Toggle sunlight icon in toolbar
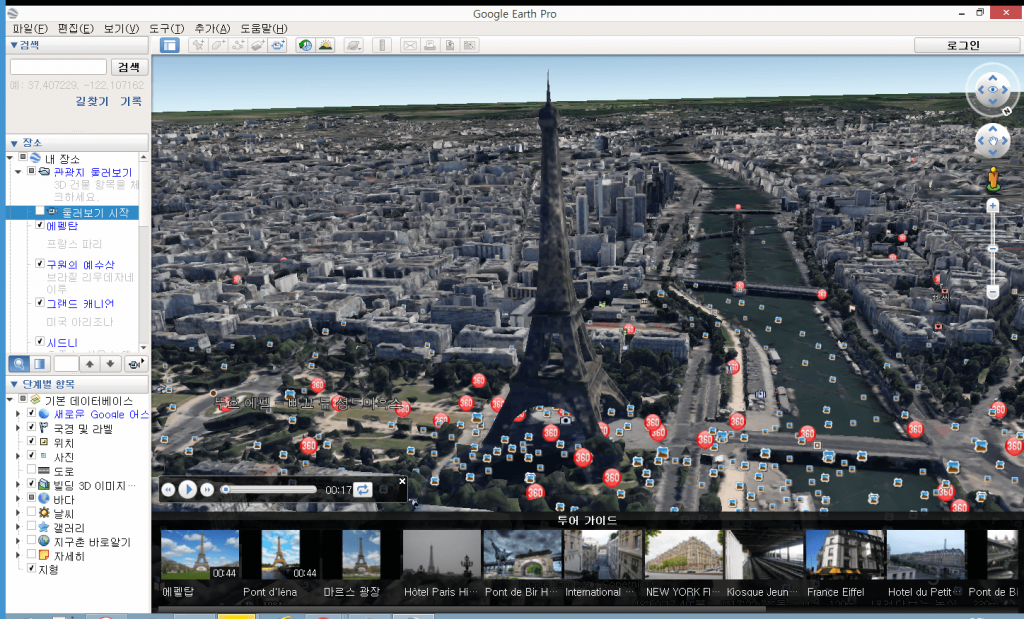Image resolution: width=1024 pixels, height=619 pixels. tap(325, 45)
